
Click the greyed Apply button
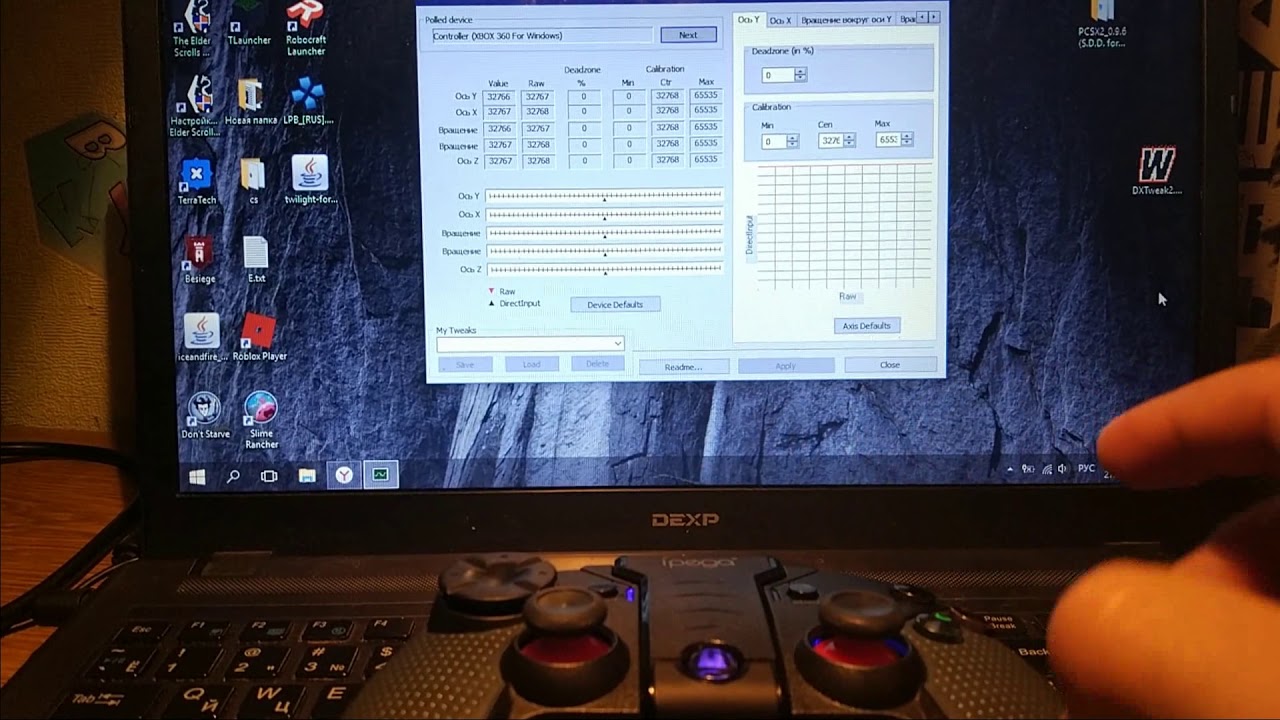coord(785,366)
